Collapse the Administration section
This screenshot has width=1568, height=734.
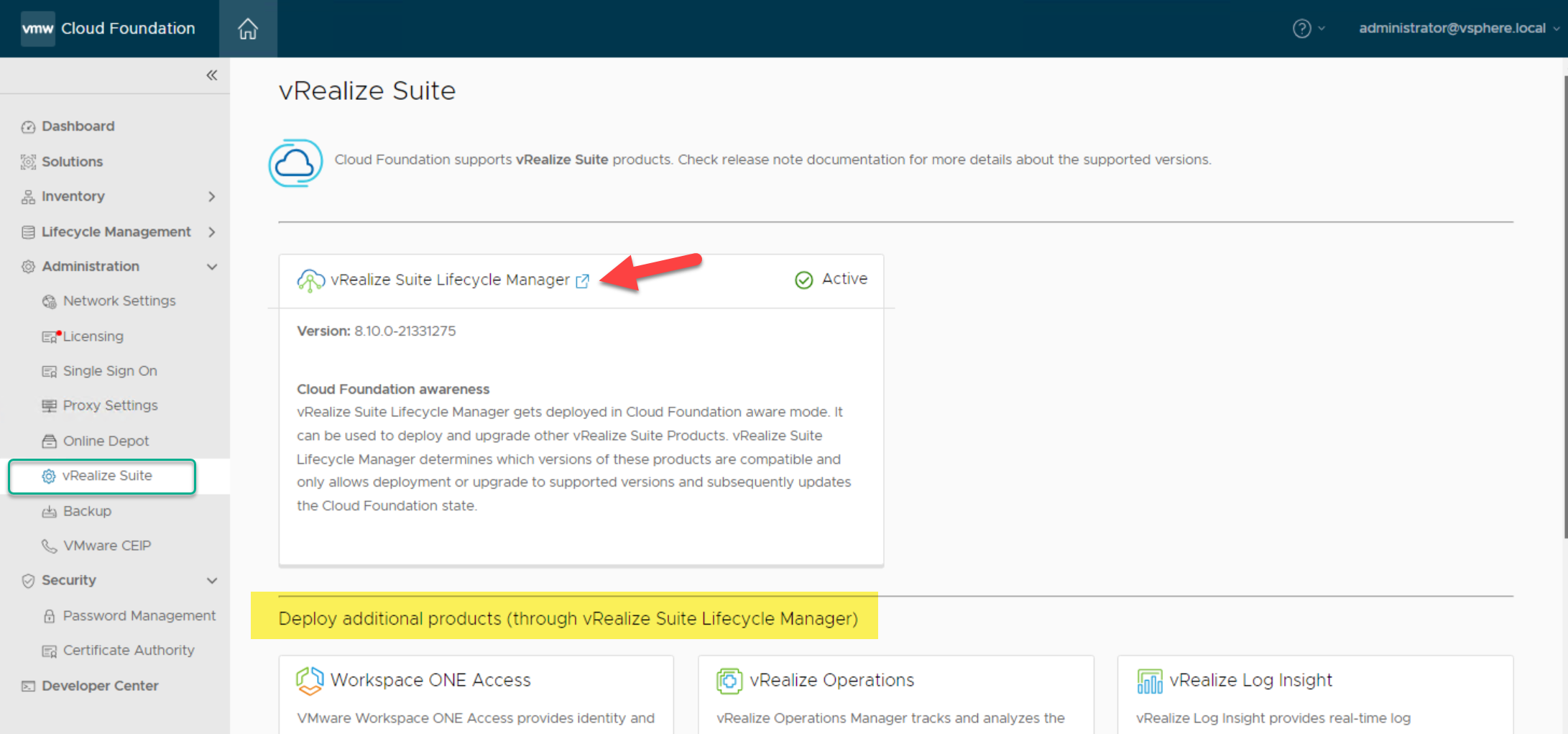(x=211, y=267)
